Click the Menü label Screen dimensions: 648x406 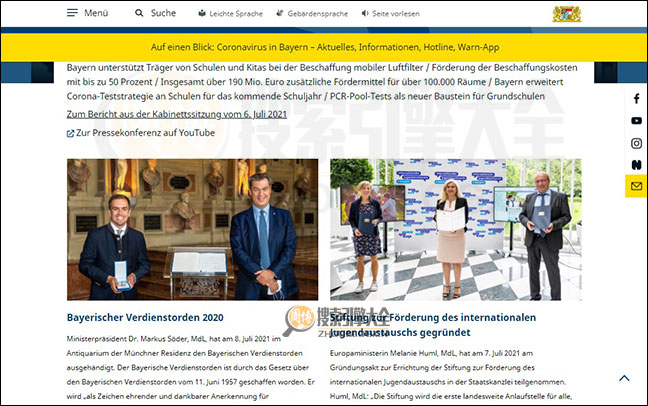(96, 13)
